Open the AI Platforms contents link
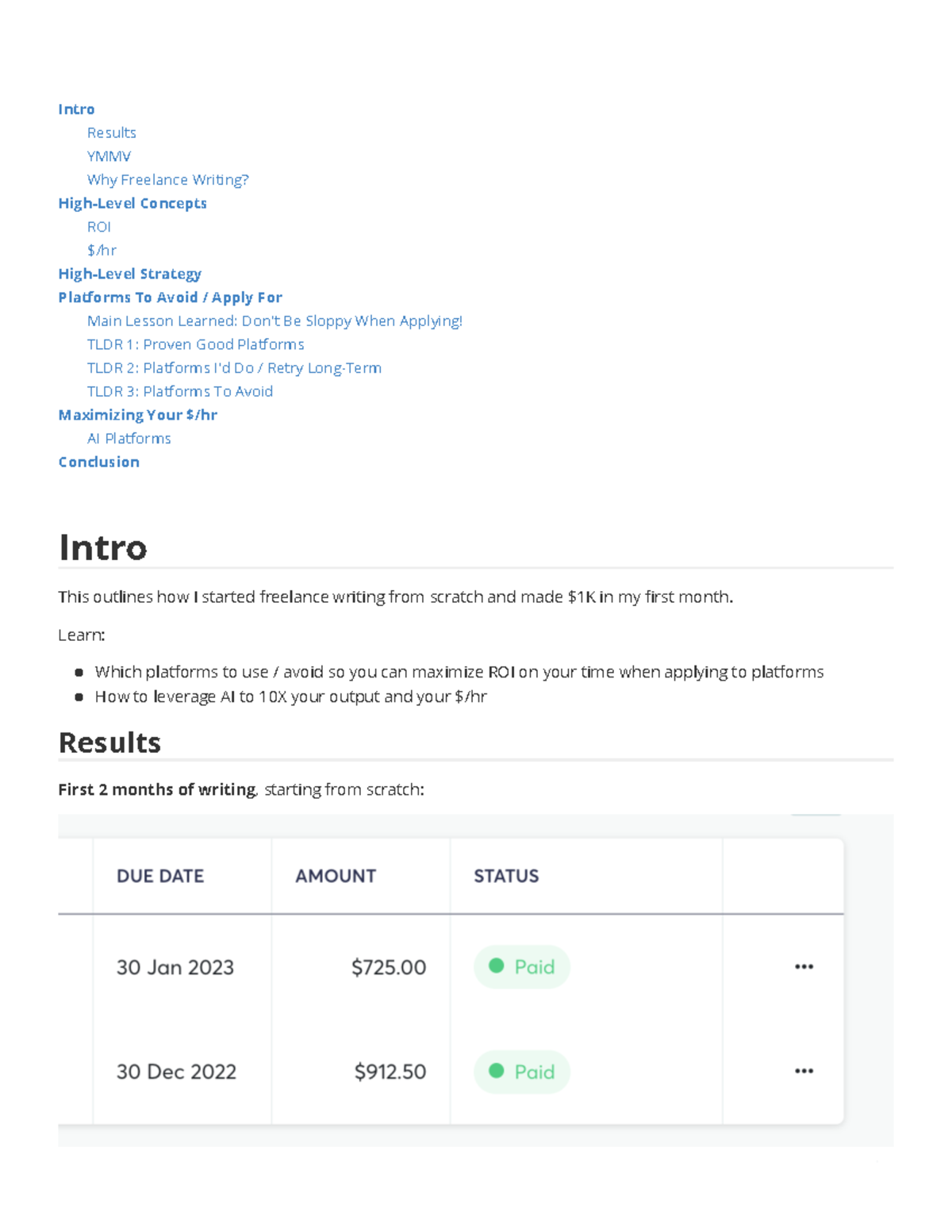The height and width of the screenshot is (1232, 952). [129, 439]
